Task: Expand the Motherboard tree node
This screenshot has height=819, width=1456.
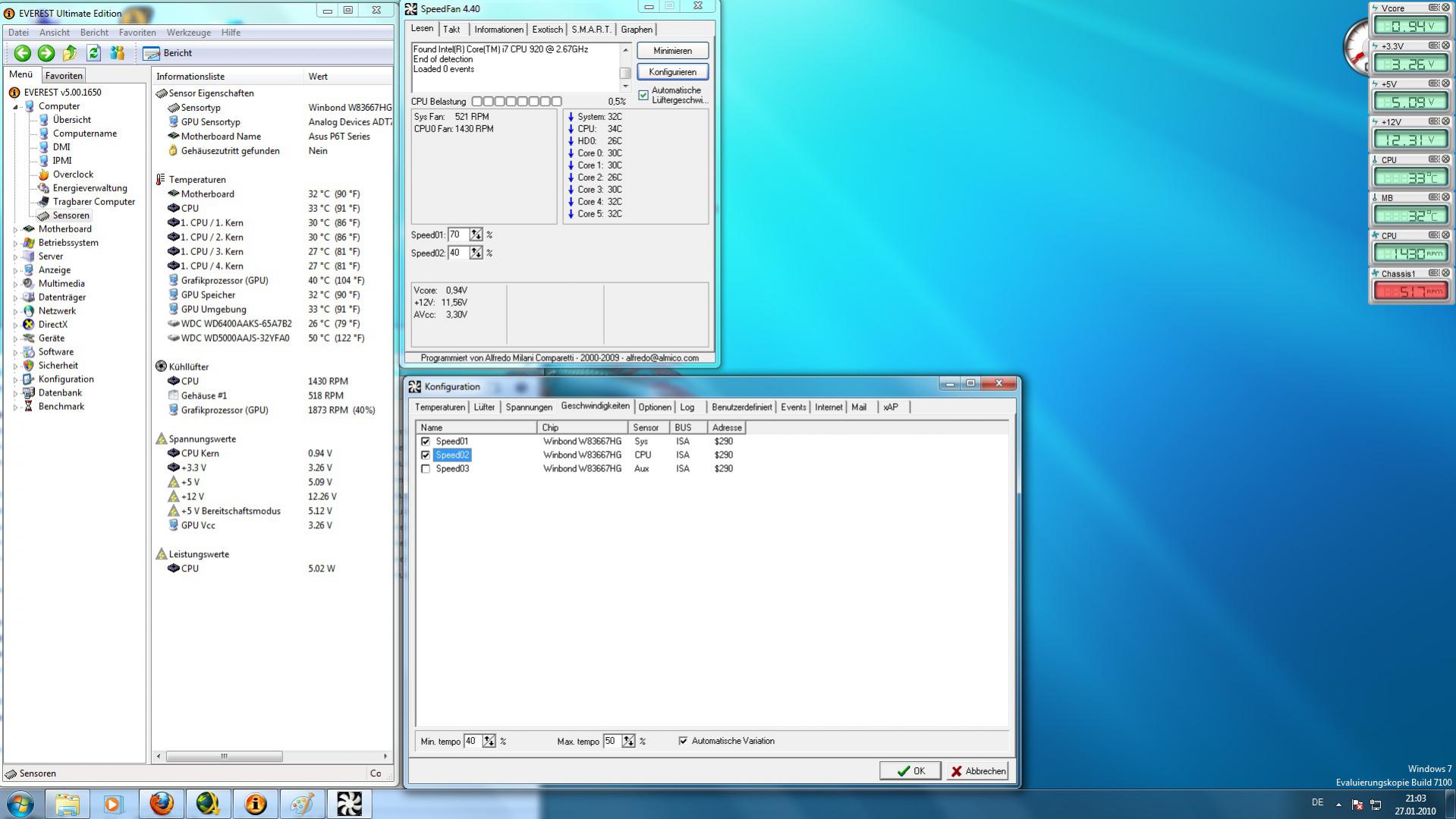Action: pos(15,229)
